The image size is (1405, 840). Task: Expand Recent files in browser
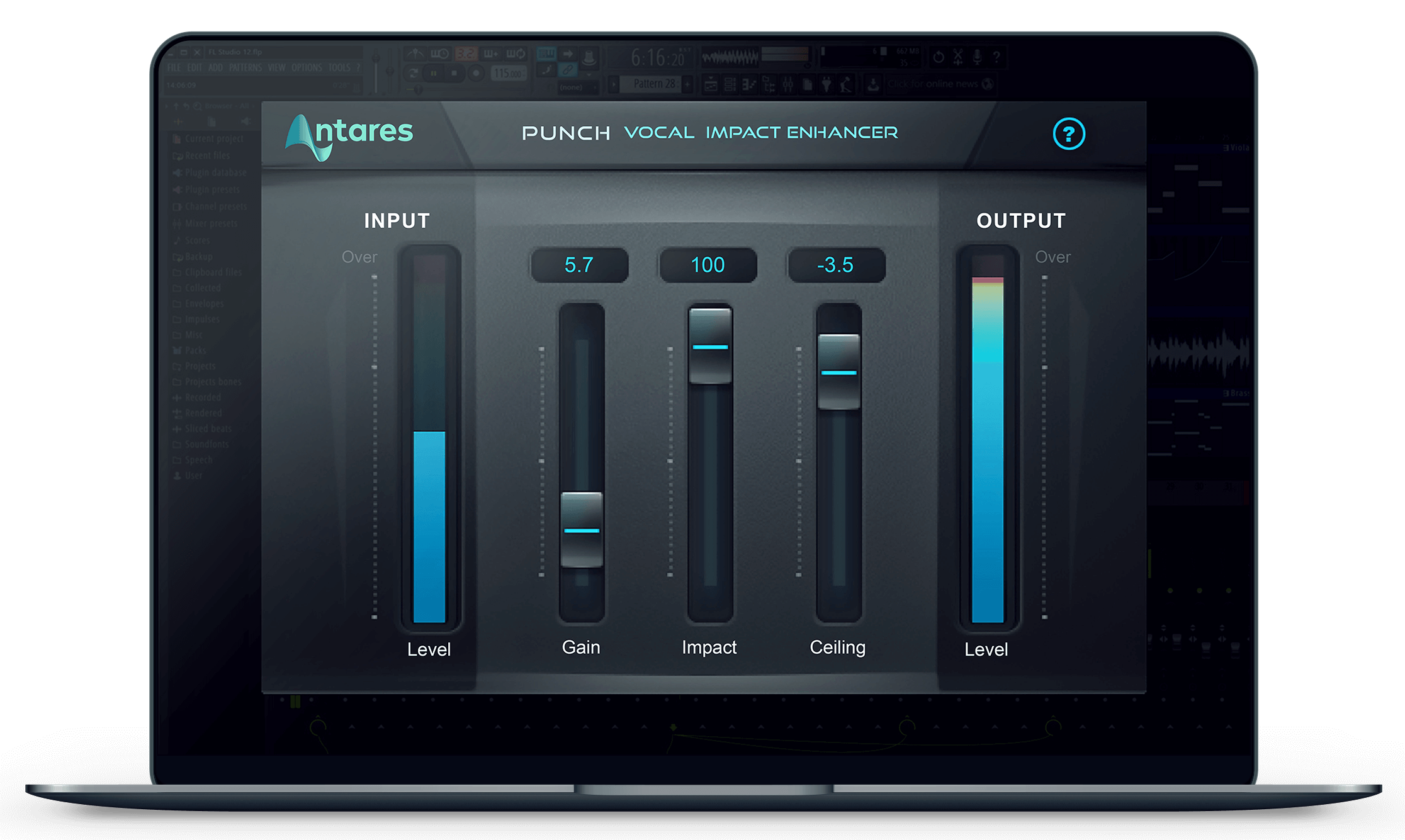[201, 155]
